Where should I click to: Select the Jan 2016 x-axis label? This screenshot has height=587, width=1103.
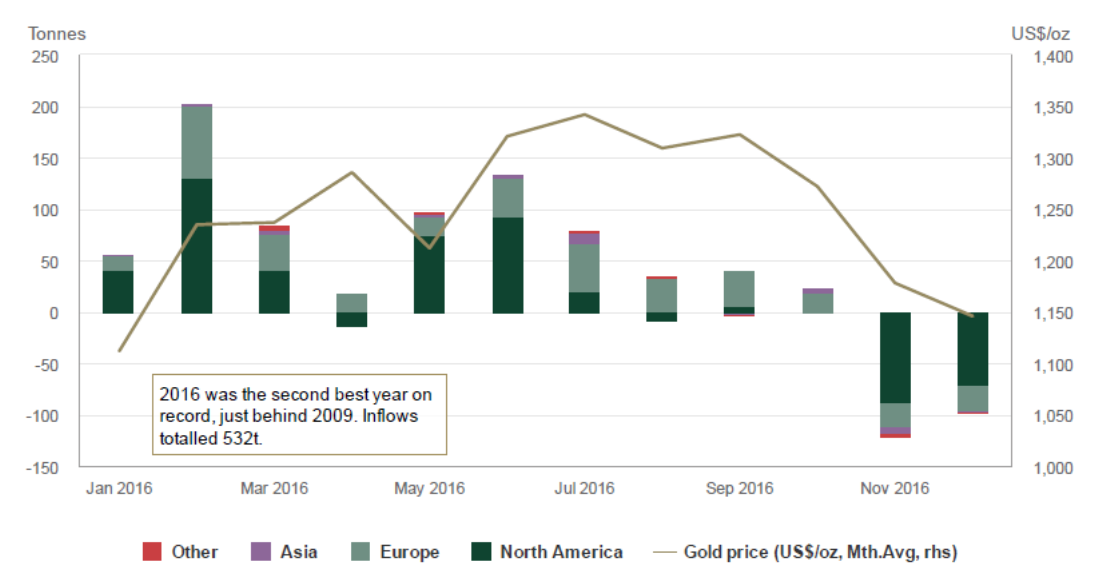(119, 489)
